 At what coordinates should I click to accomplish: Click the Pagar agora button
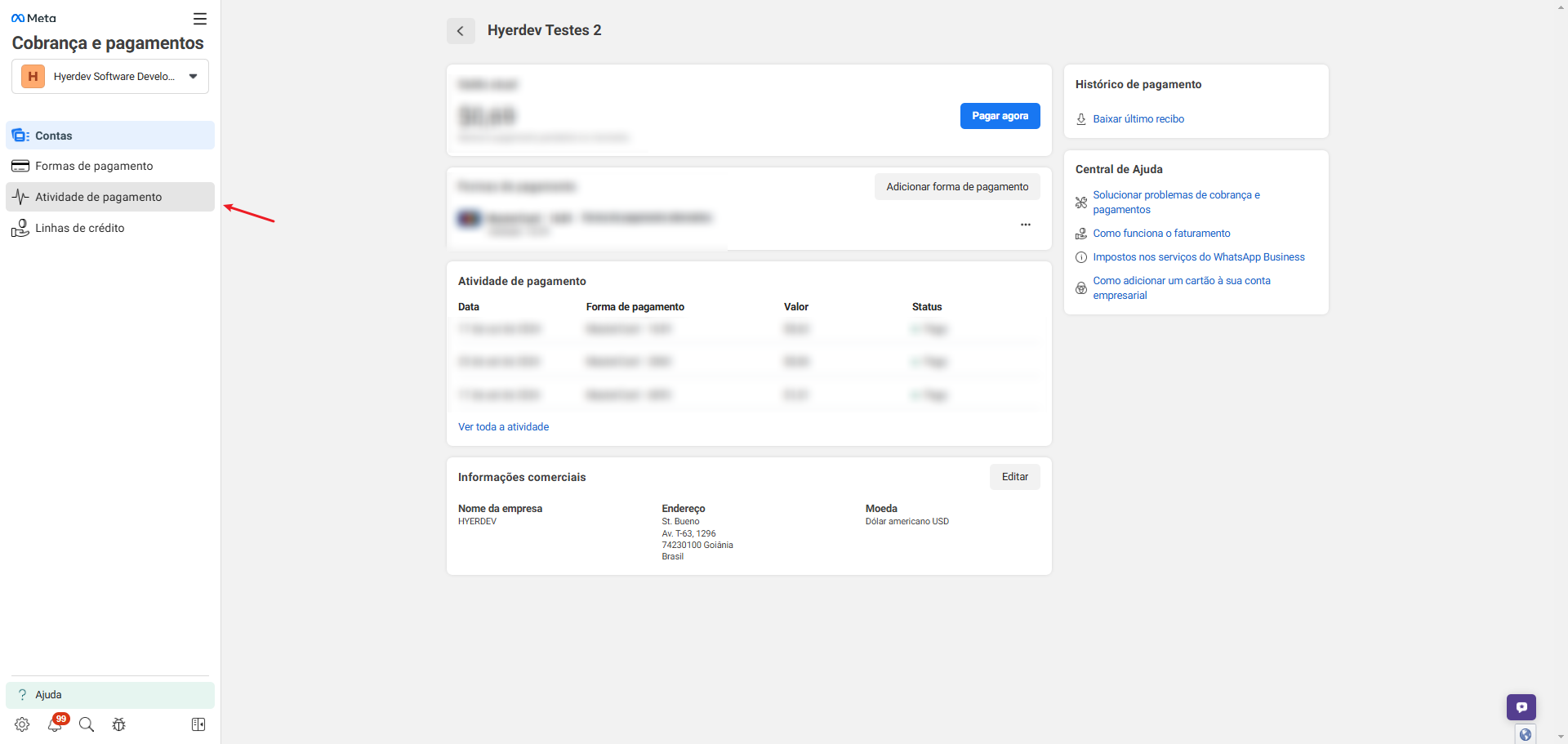pyautogui.click(x=1000, y=116)
